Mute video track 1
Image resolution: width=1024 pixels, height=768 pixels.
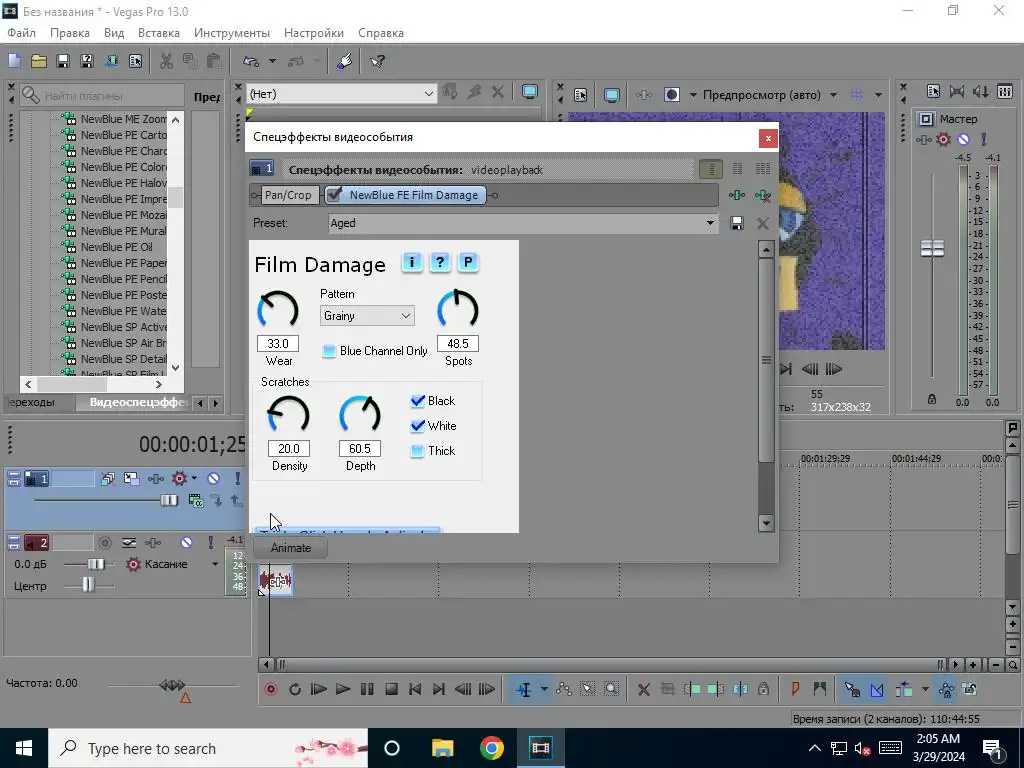(213, 479)
